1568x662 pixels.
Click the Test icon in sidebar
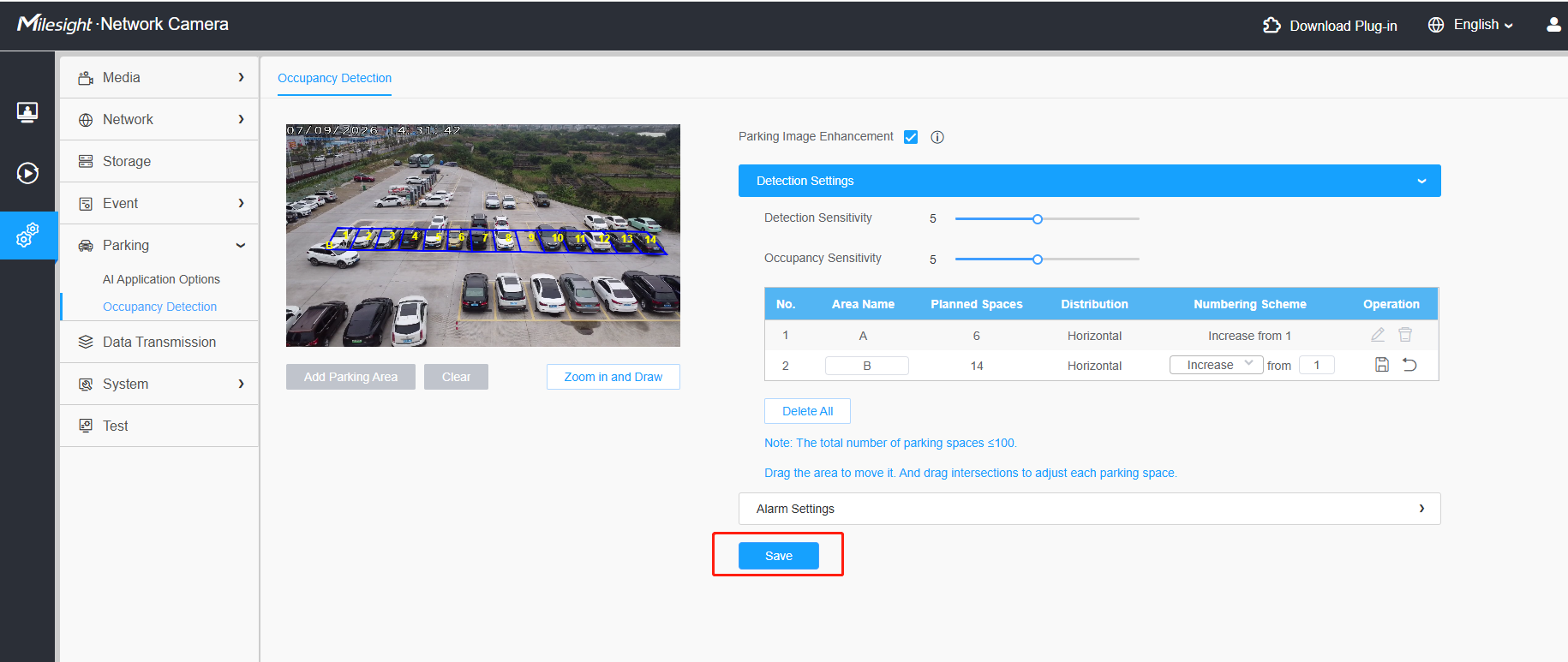(x=86, y=426)
